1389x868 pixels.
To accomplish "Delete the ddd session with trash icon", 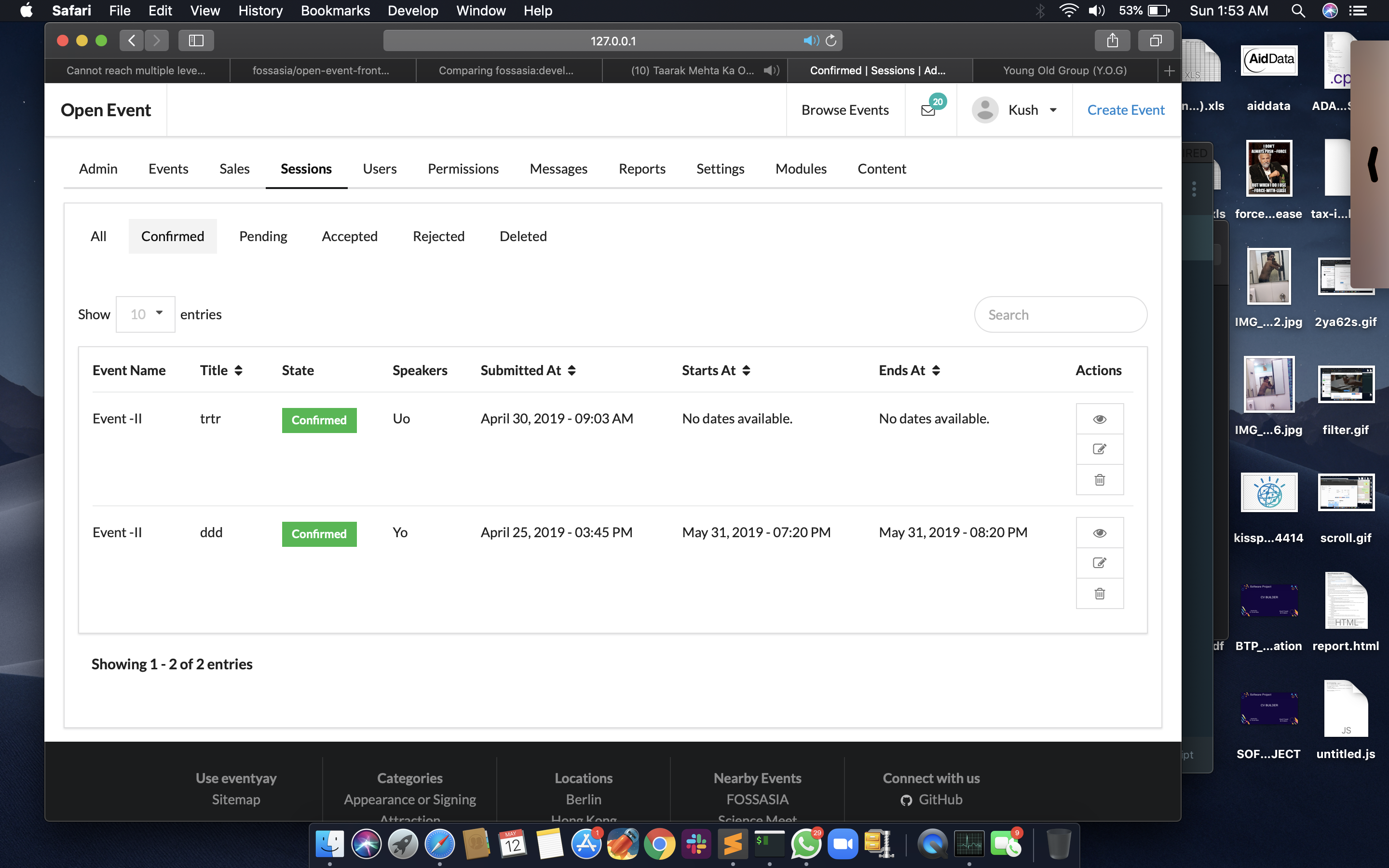I will click(1099, 593).
